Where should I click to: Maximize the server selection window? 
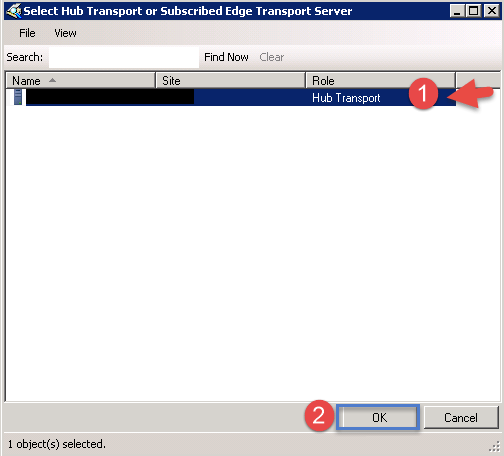coord(473,11)
